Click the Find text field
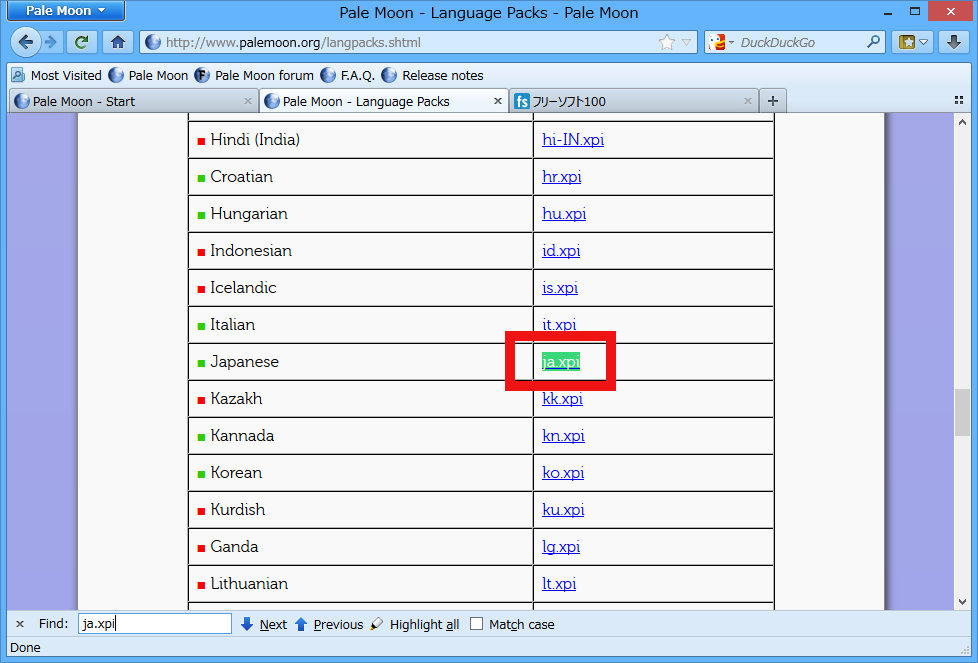The height and width of the screenshot is (663, 978). point(155,624)
